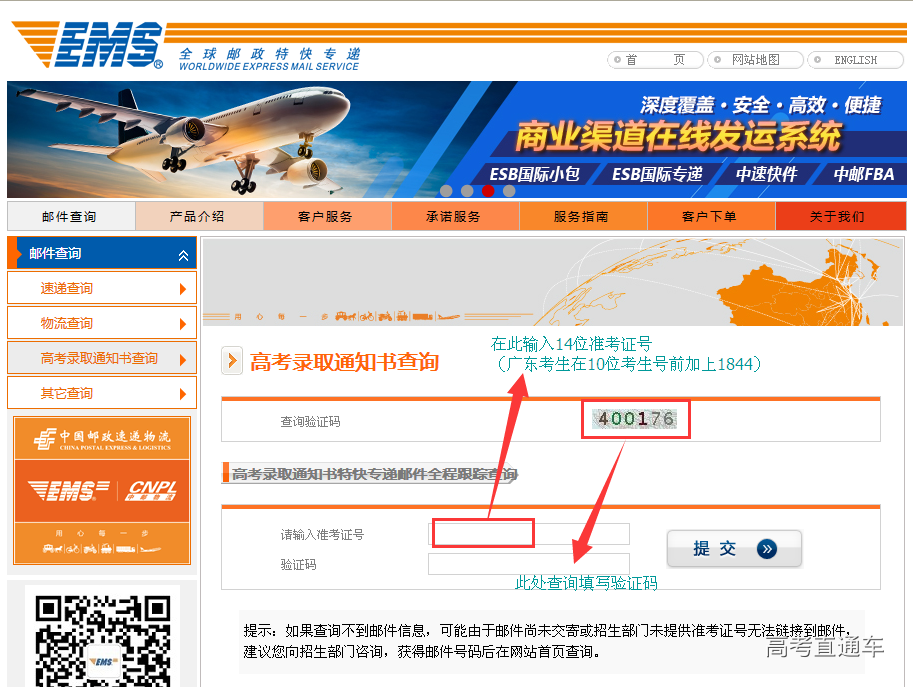Image resolution: width=913 pixels, height=687 pixels.
Task: Open the 关于我们 navigation tab
Action: tap(838, 216)
